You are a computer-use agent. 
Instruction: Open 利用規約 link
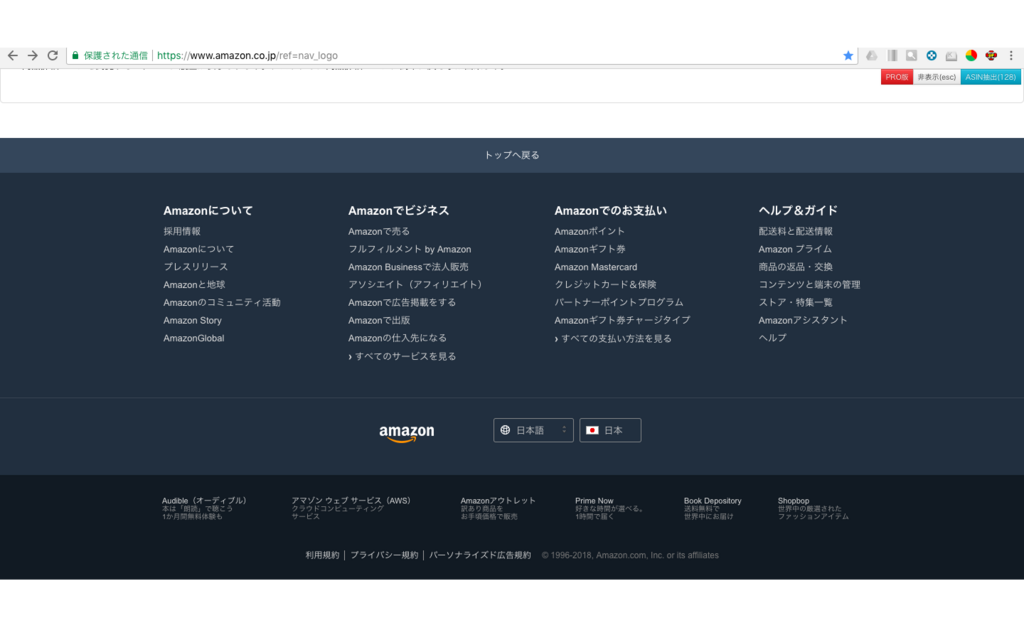[322, 555]
